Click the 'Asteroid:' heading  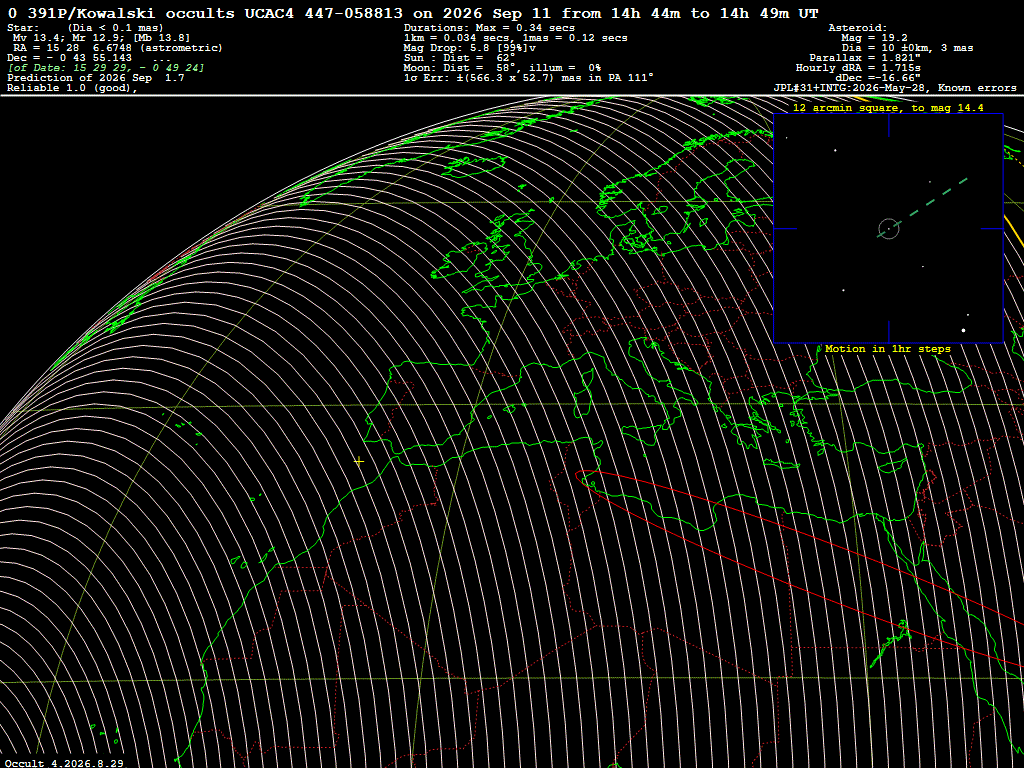[x=857, y=27]
